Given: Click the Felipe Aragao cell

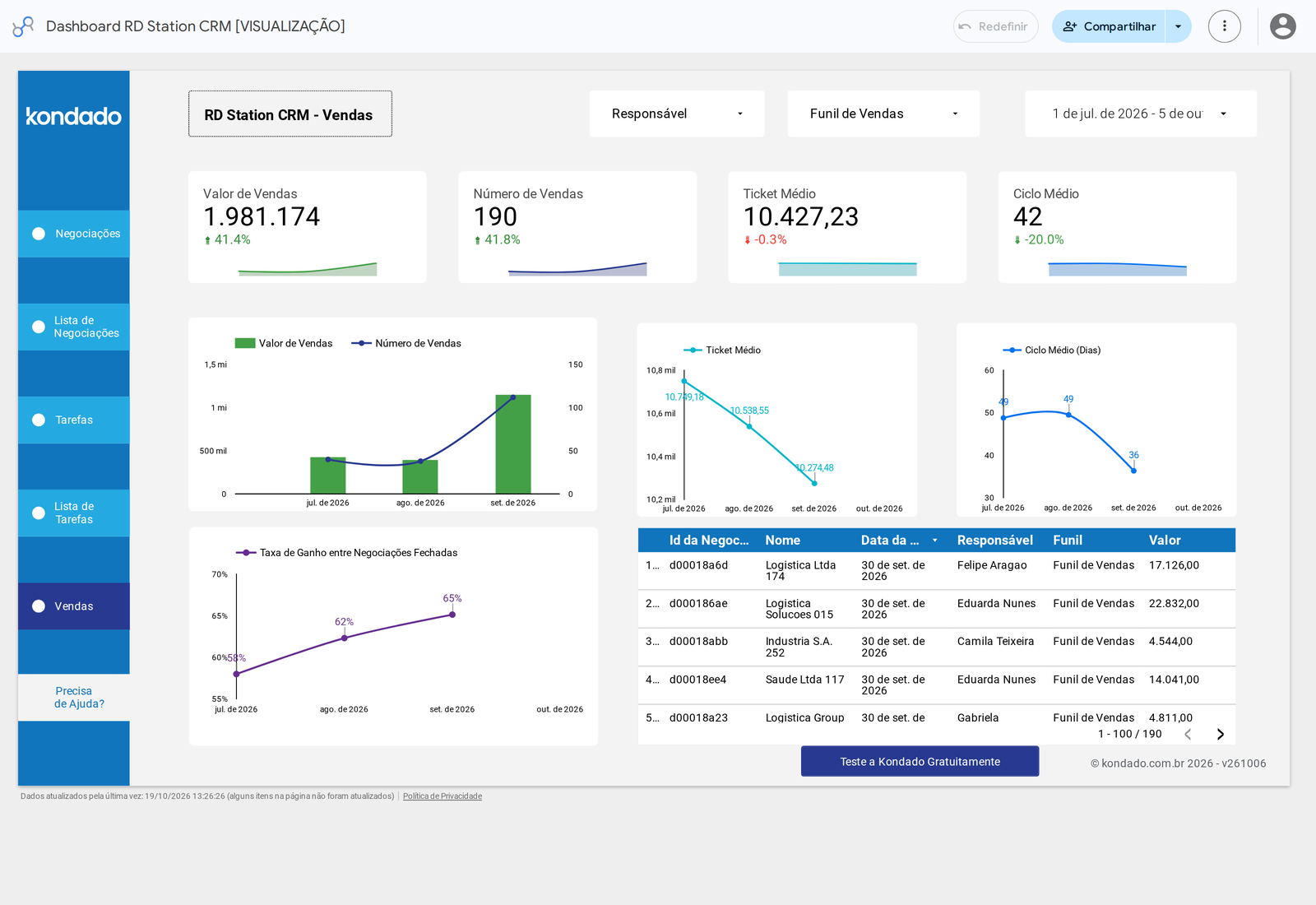Looking at the screenshot, I should click(x=992, y=565).
